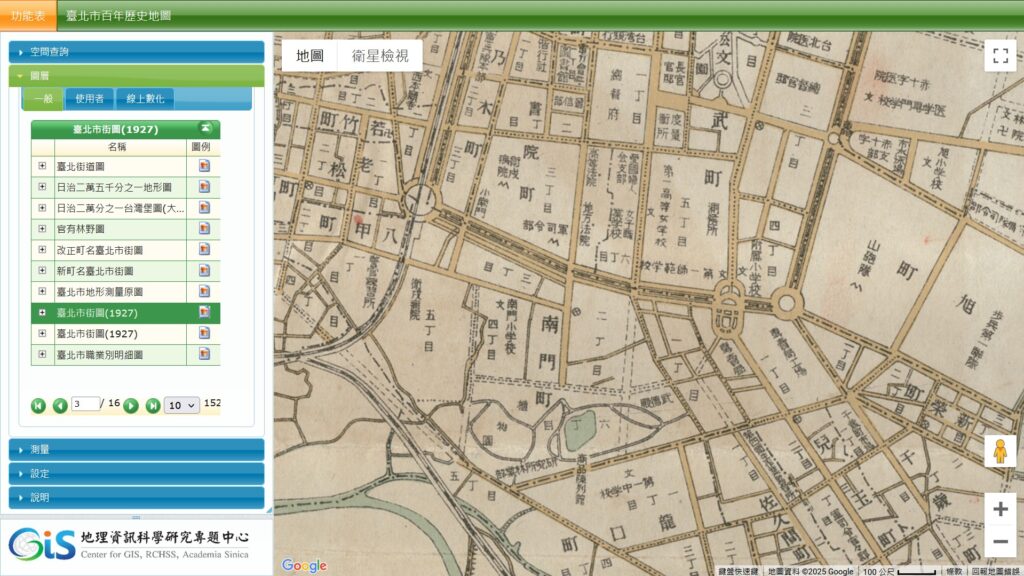Expand the unhighlighted 臺北市街圖(1927) row
Screen dimensions: 1024x576
[42, 333]
